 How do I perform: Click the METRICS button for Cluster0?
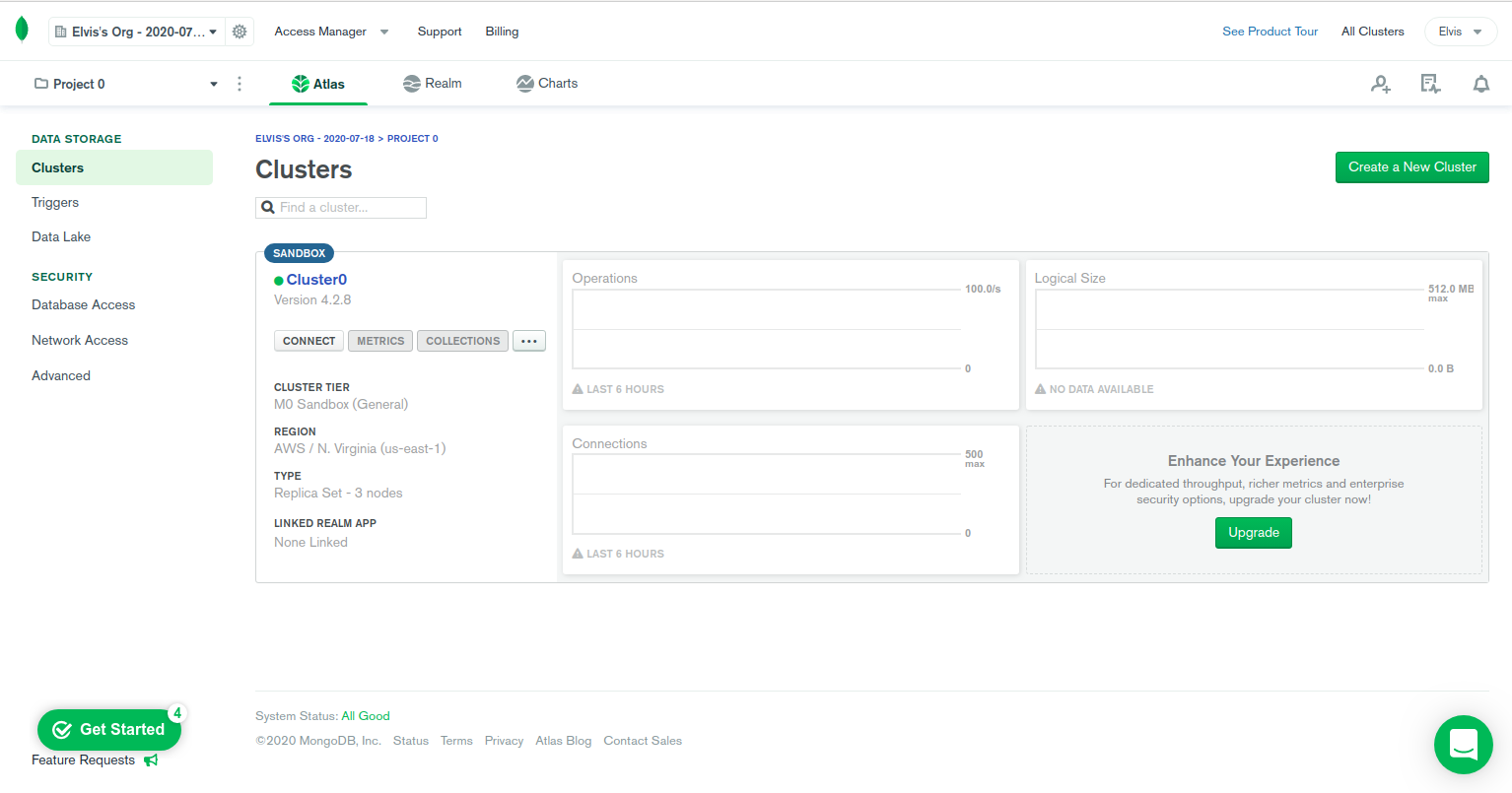coord(380,341)
